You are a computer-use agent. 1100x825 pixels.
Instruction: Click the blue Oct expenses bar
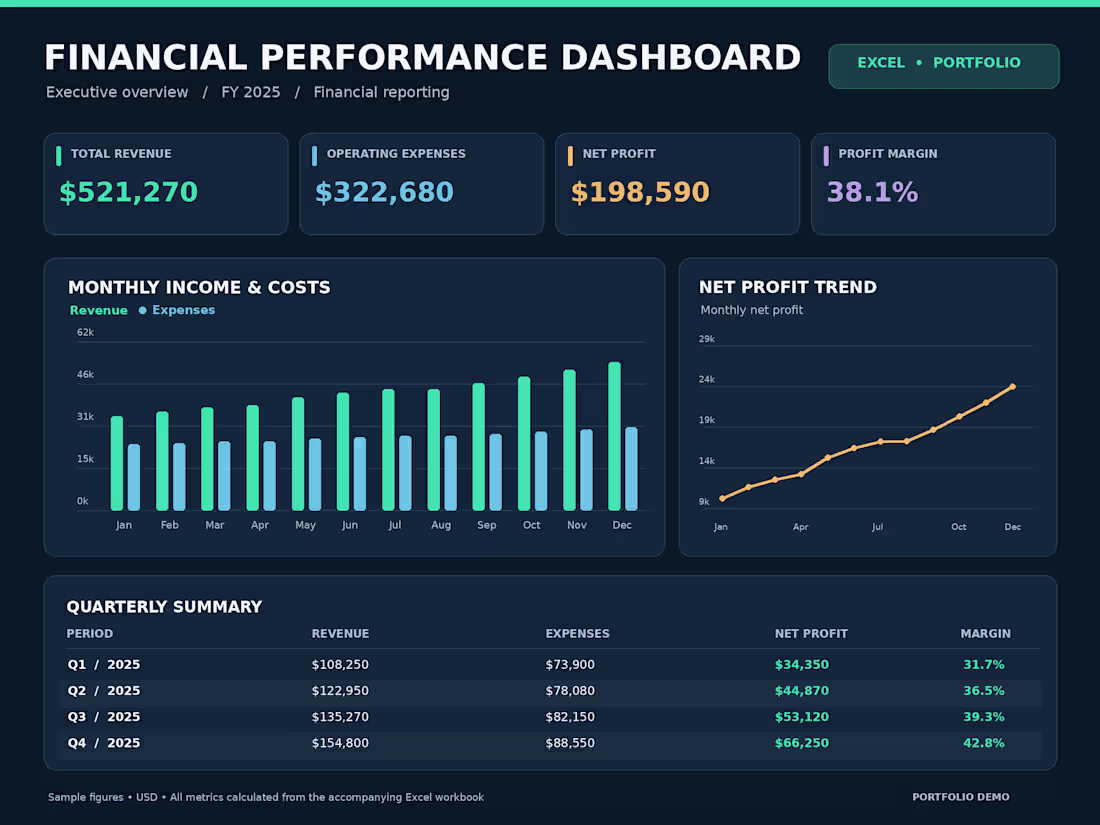coord(541,471)
